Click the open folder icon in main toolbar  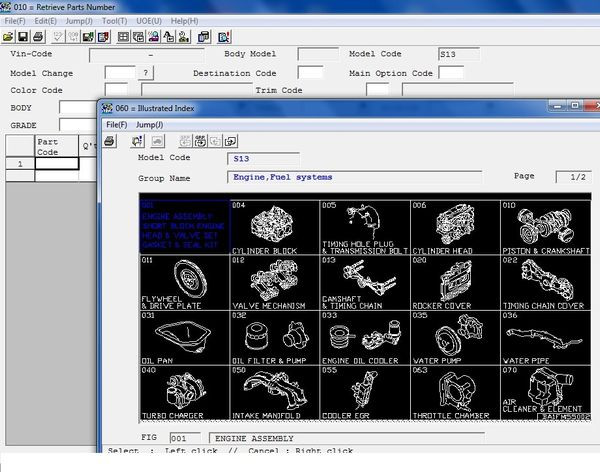pyautogui.click(x=9, y=37)
